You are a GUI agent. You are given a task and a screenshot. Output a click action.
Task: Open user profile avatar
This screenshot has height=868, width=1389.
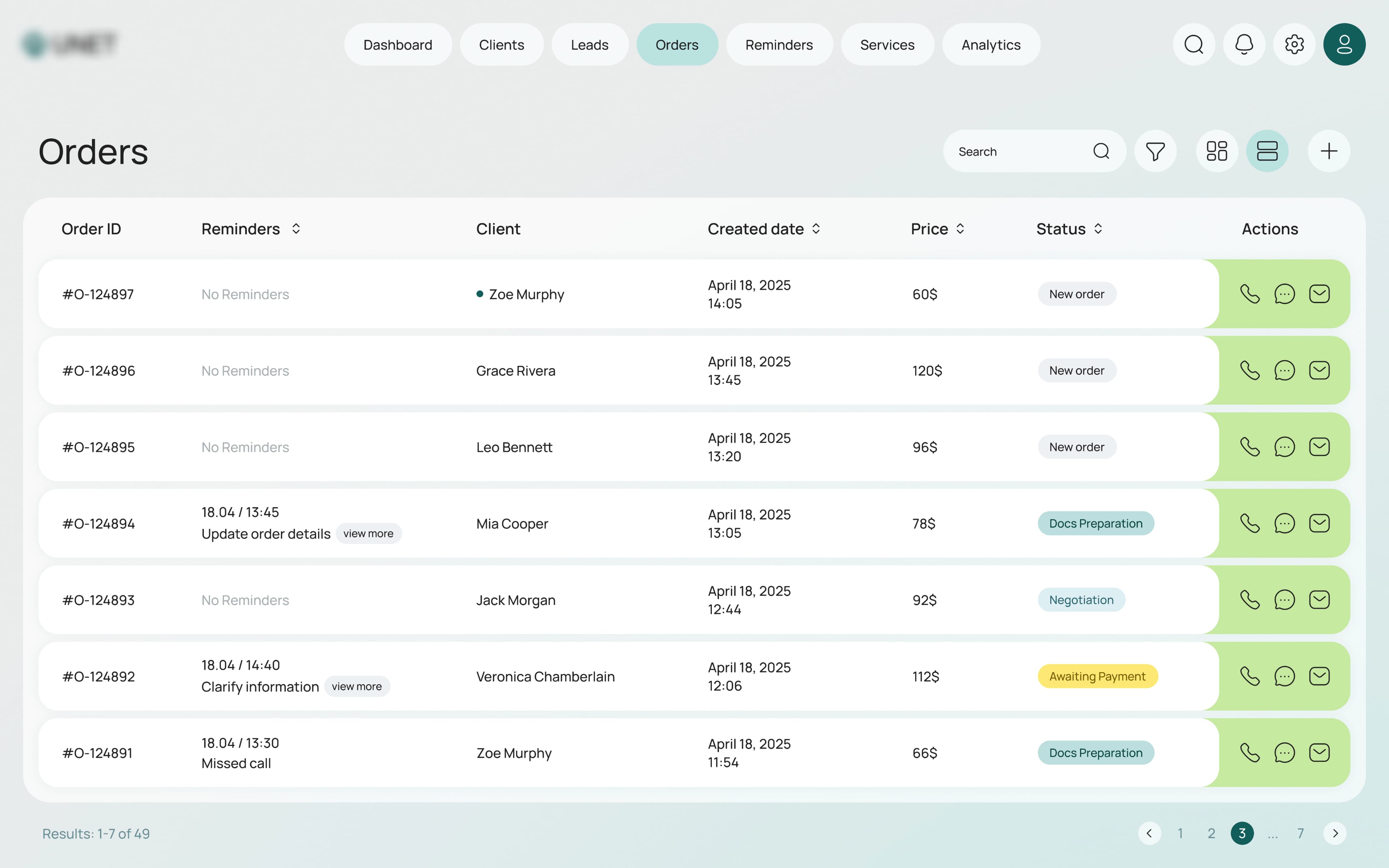1344,44
